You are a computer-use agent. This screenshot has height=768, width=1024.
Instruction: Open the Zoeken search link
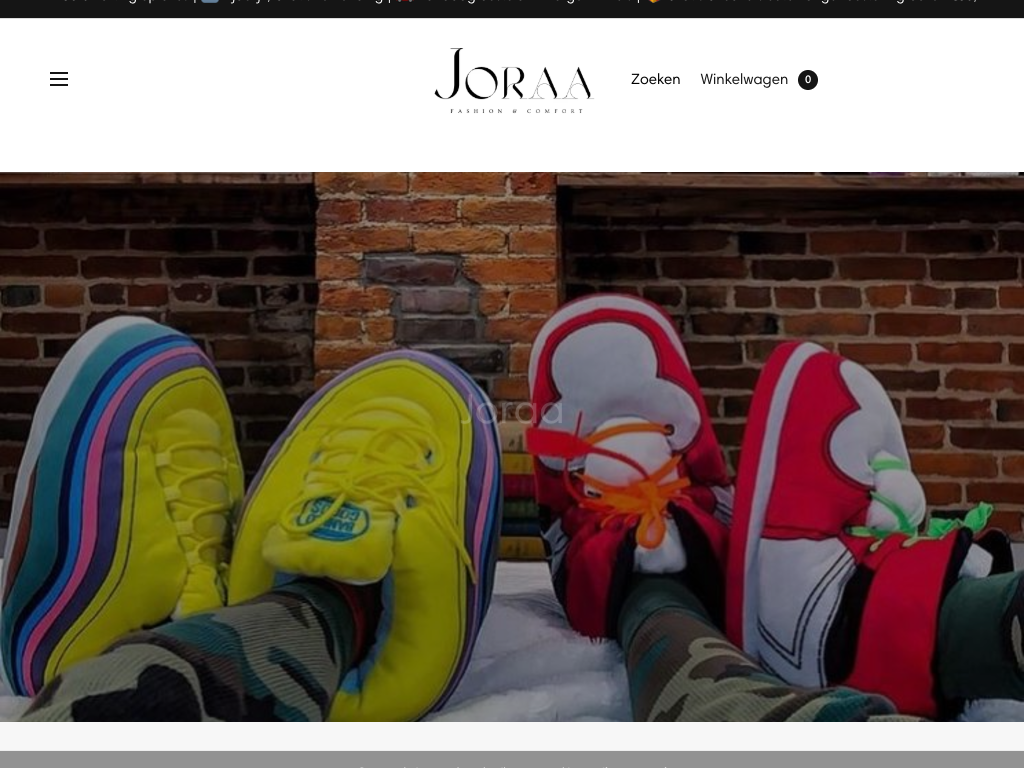click(x=655, y=80)
